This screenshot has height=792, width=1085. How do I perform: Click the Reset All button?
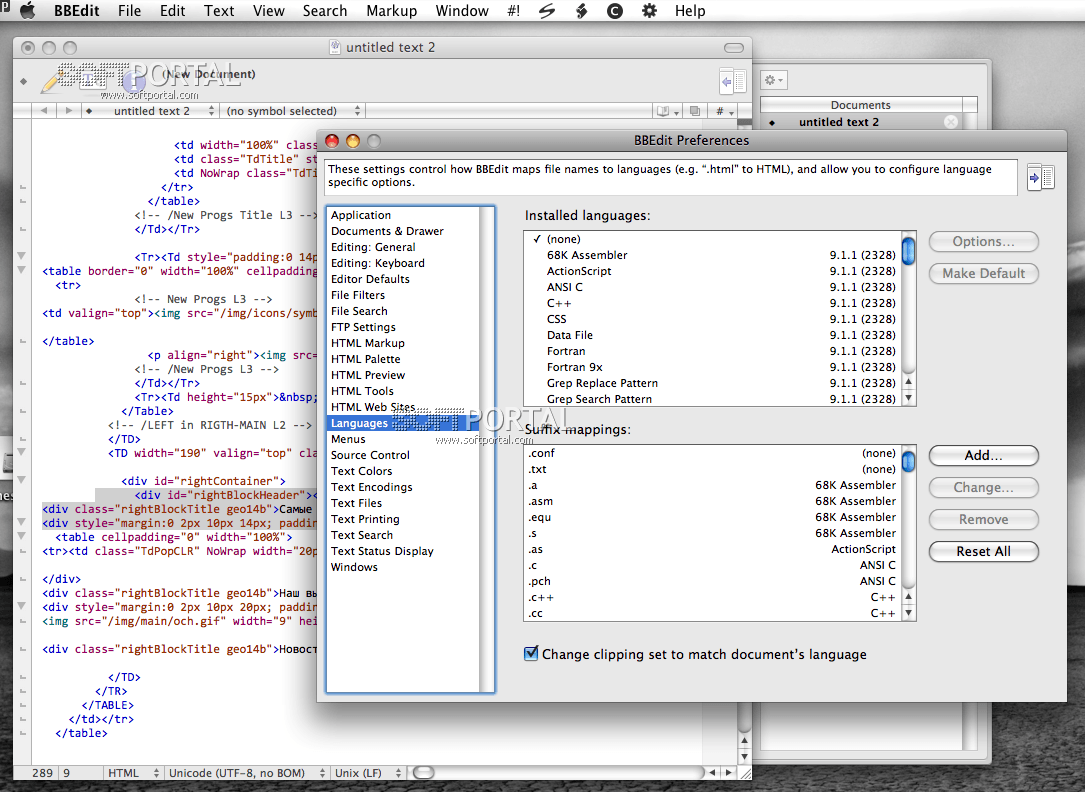983,552
